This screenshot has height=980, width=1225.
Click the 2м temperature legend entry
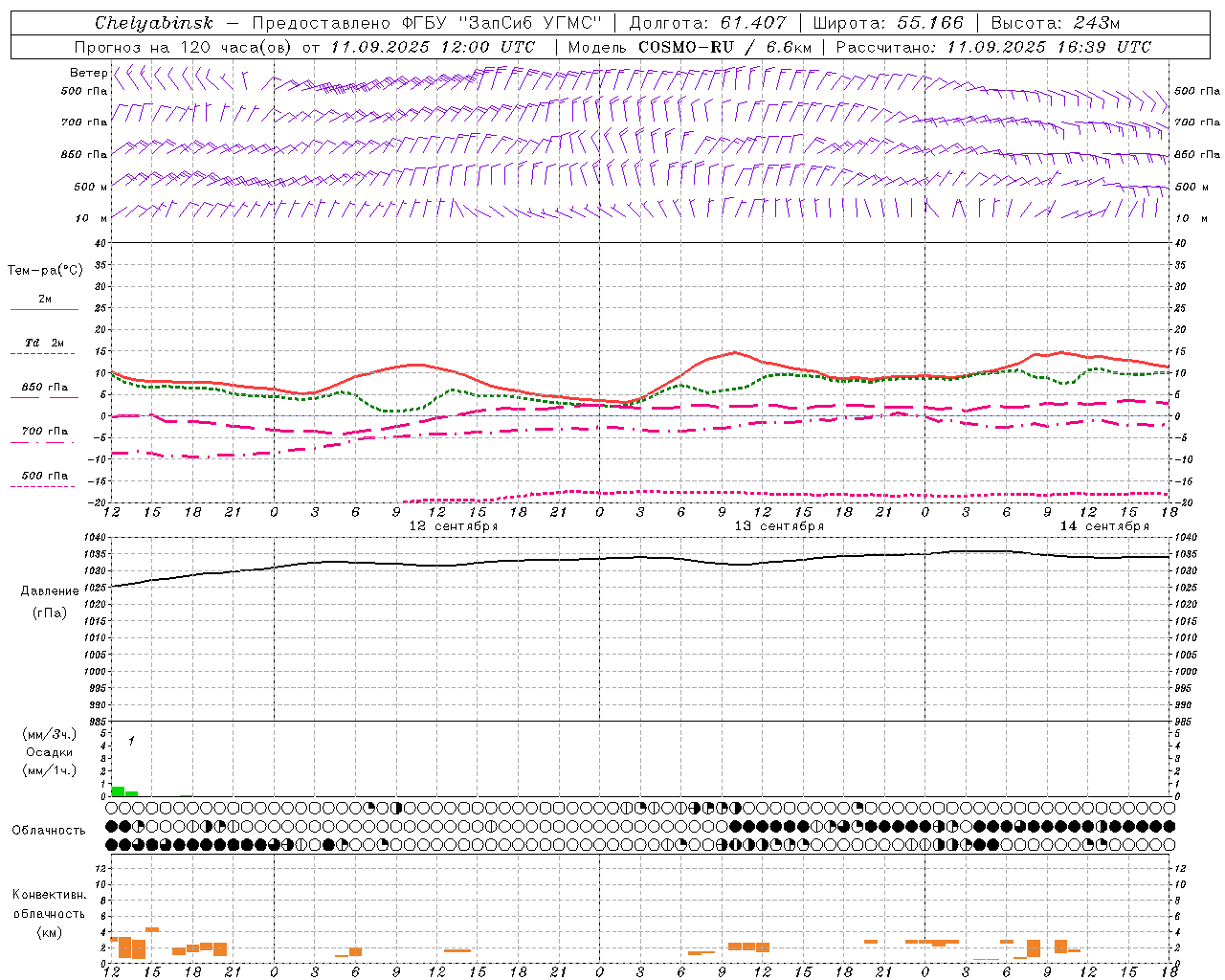pos(45,299)
